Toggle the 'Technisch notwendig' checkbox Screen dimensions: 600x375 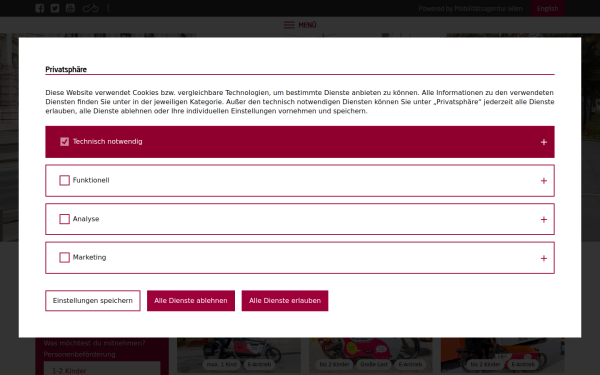pos(64,142)
